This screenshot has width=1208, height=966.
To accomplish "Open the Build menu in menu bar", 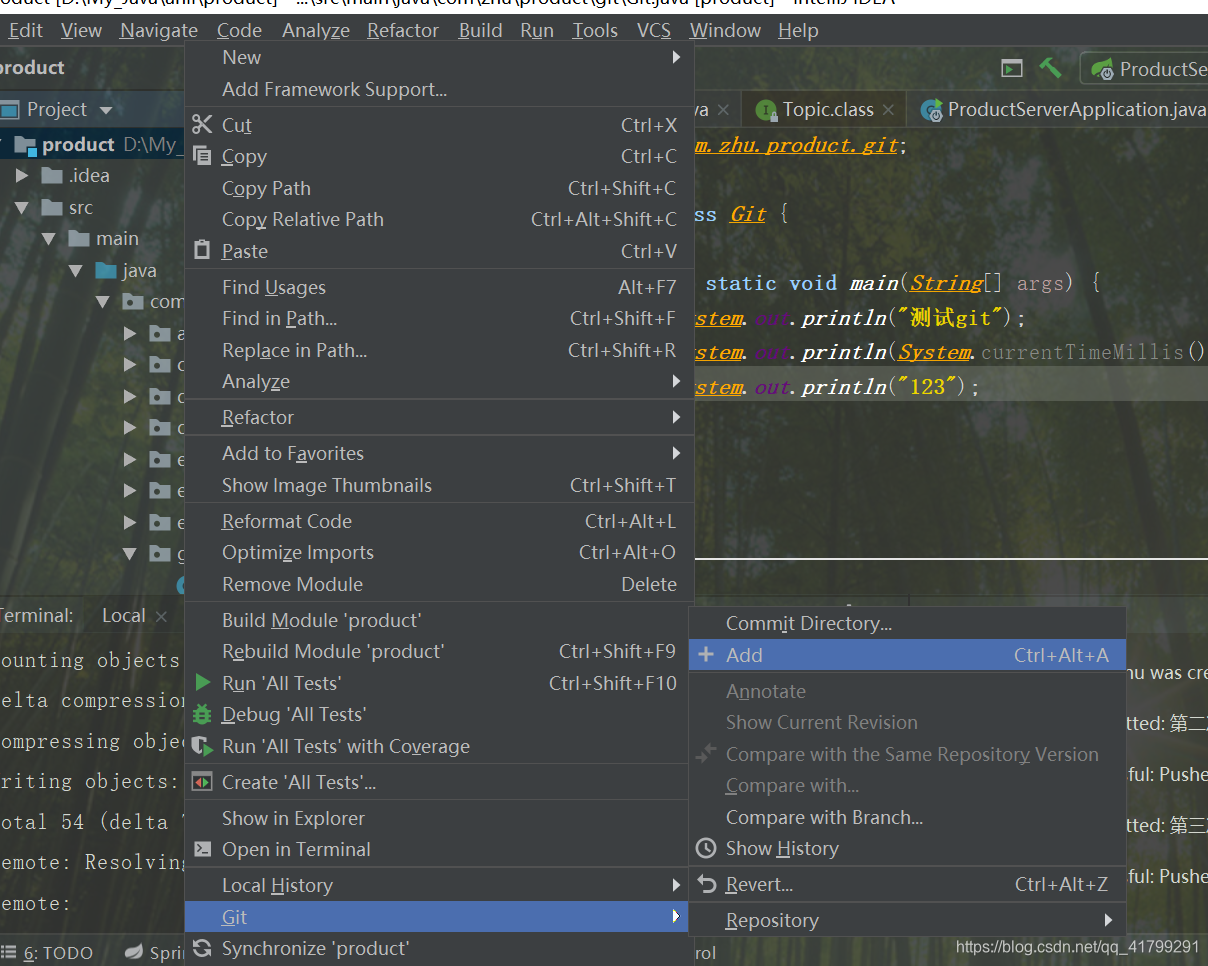I will [x=481, y=30].
